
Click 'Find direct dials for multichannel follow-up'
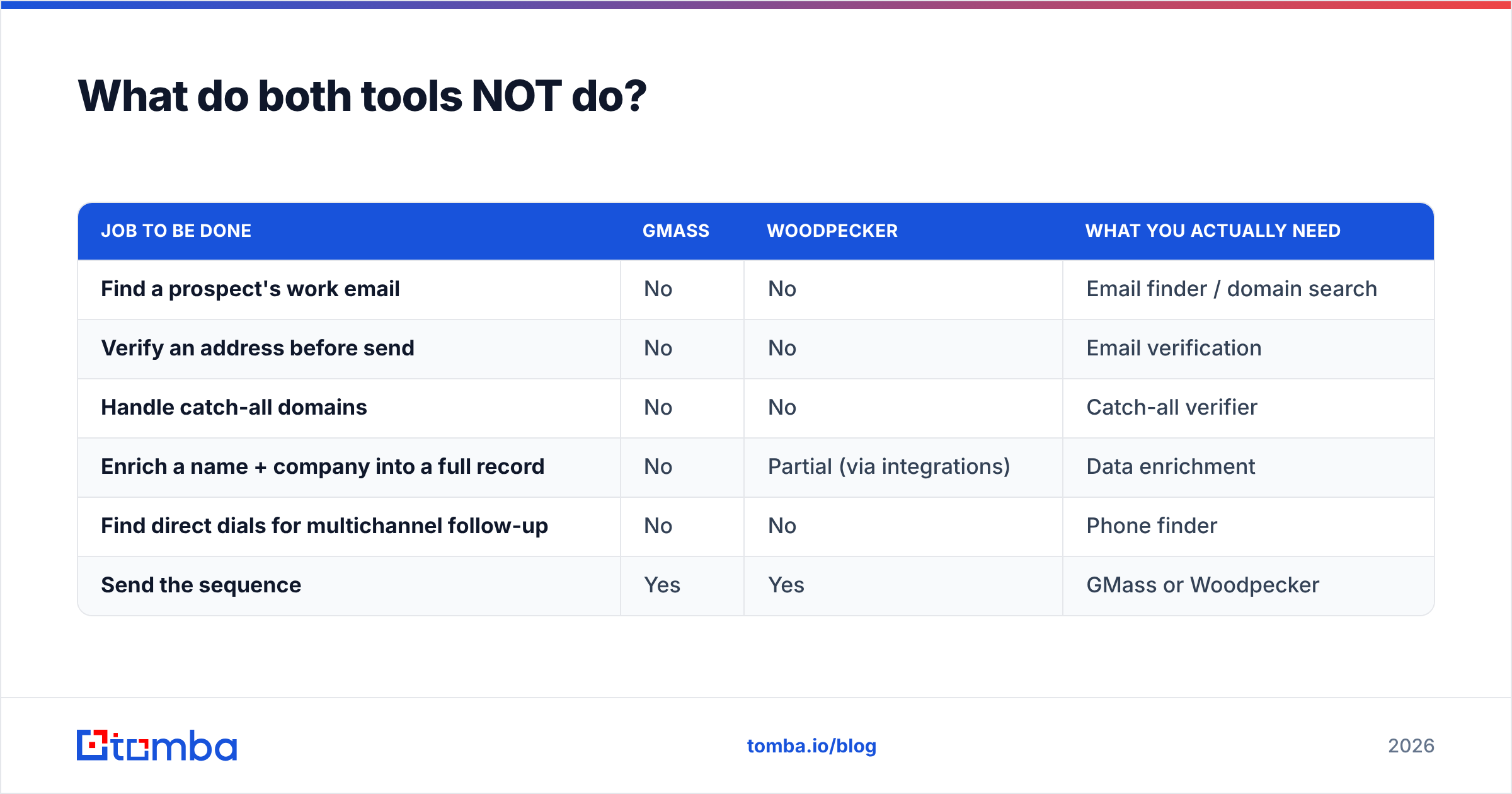pyautogui.click(x=324, y=526)
